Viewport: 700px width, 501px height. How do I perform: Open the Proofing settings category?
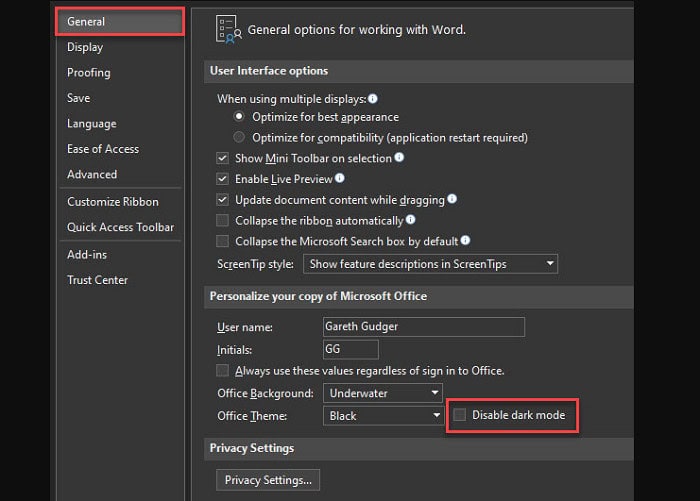88,72
